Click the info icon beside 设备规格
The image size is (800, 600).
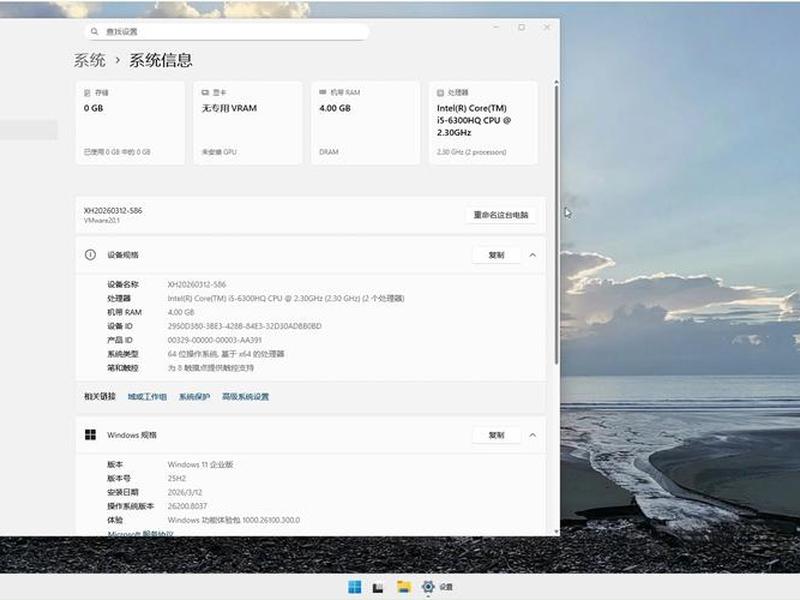tap(90, 255)
